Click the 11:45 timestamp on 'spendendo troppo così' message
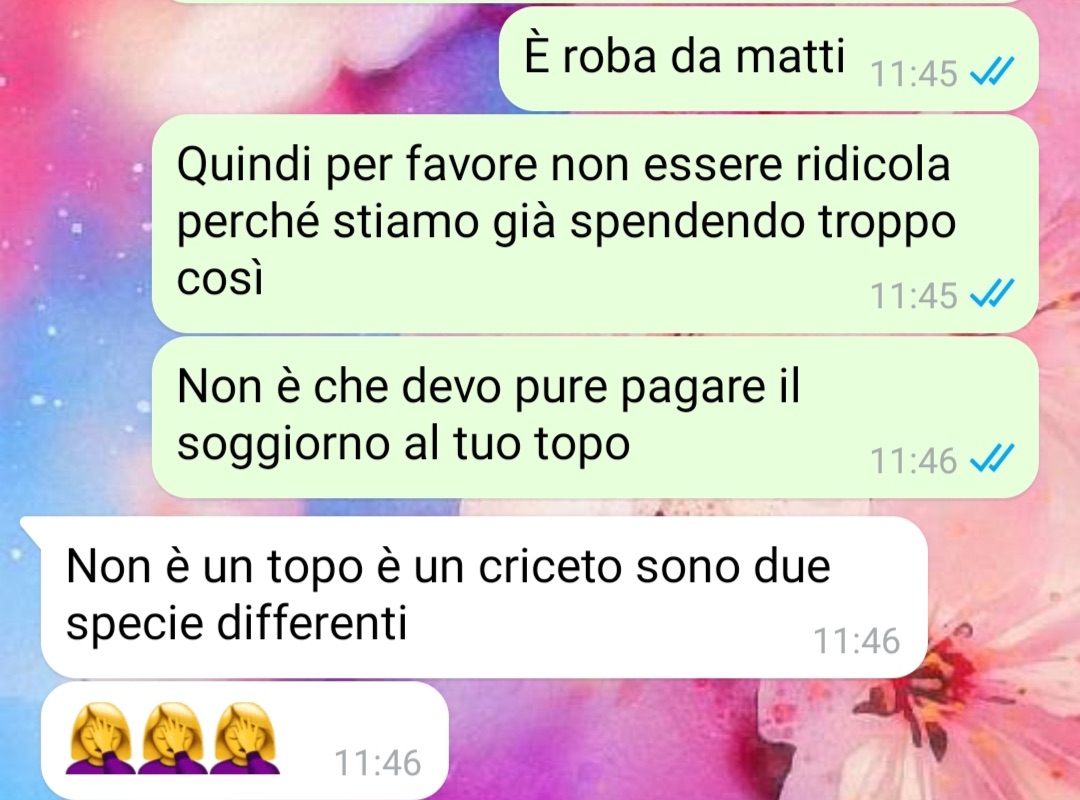Viewport: 1080px width, 800px height. [x=913, y=296]
